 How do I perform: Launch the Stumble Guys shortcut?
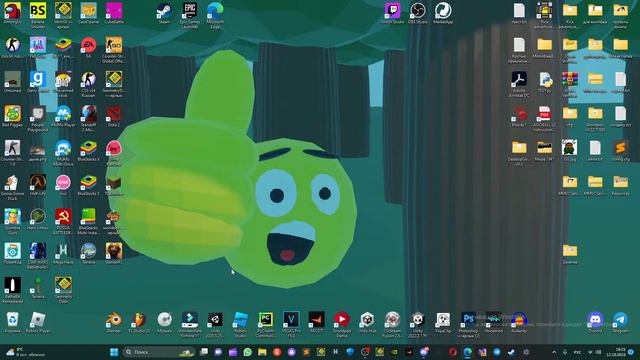coord(12,221)
